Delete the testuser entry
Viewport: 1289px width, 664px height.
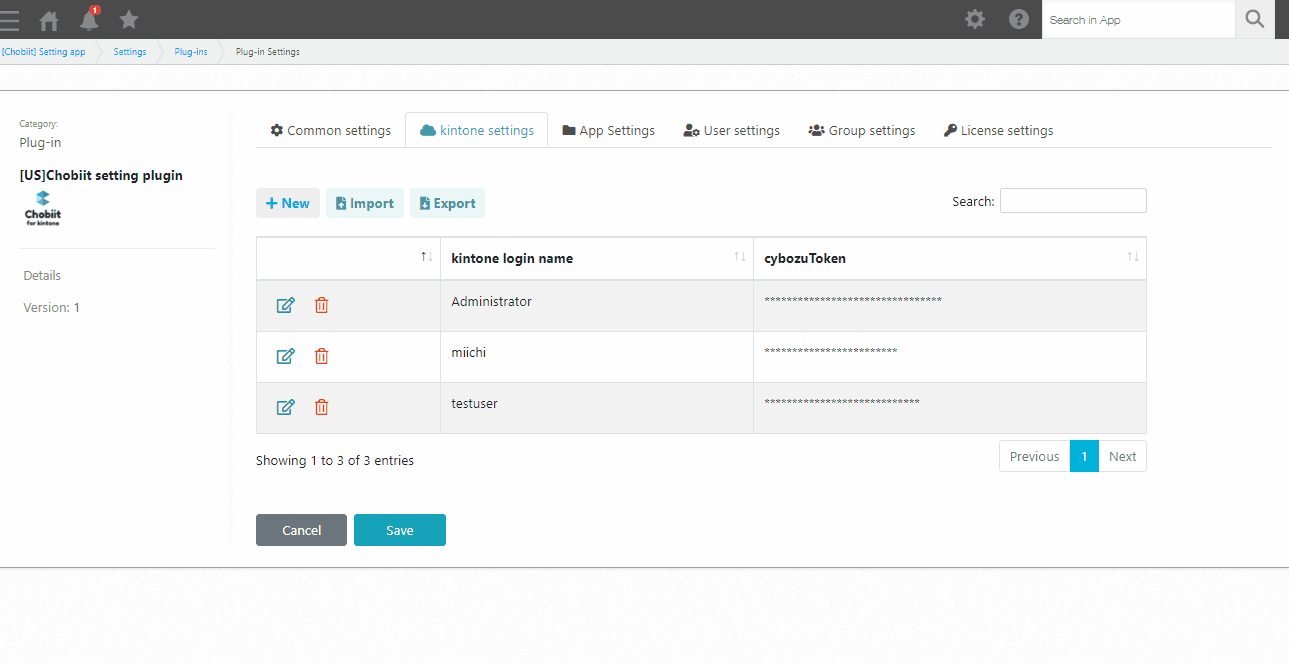(x=321, y=407)
